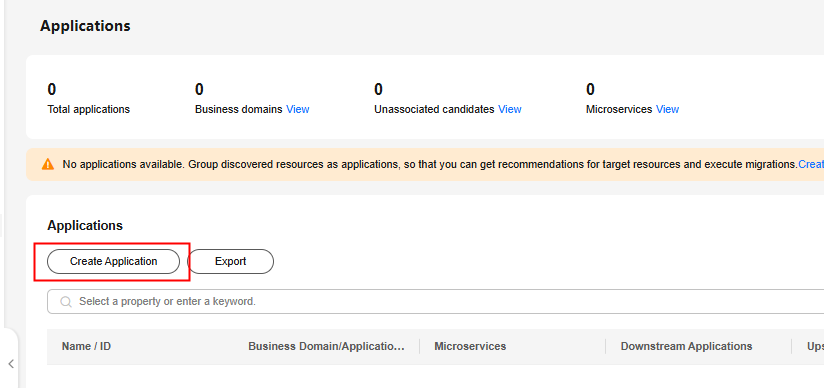Click the Microservices table column header
Viewport: 824px width, 388px height.
pyautogui.click(x=470, y=346)
